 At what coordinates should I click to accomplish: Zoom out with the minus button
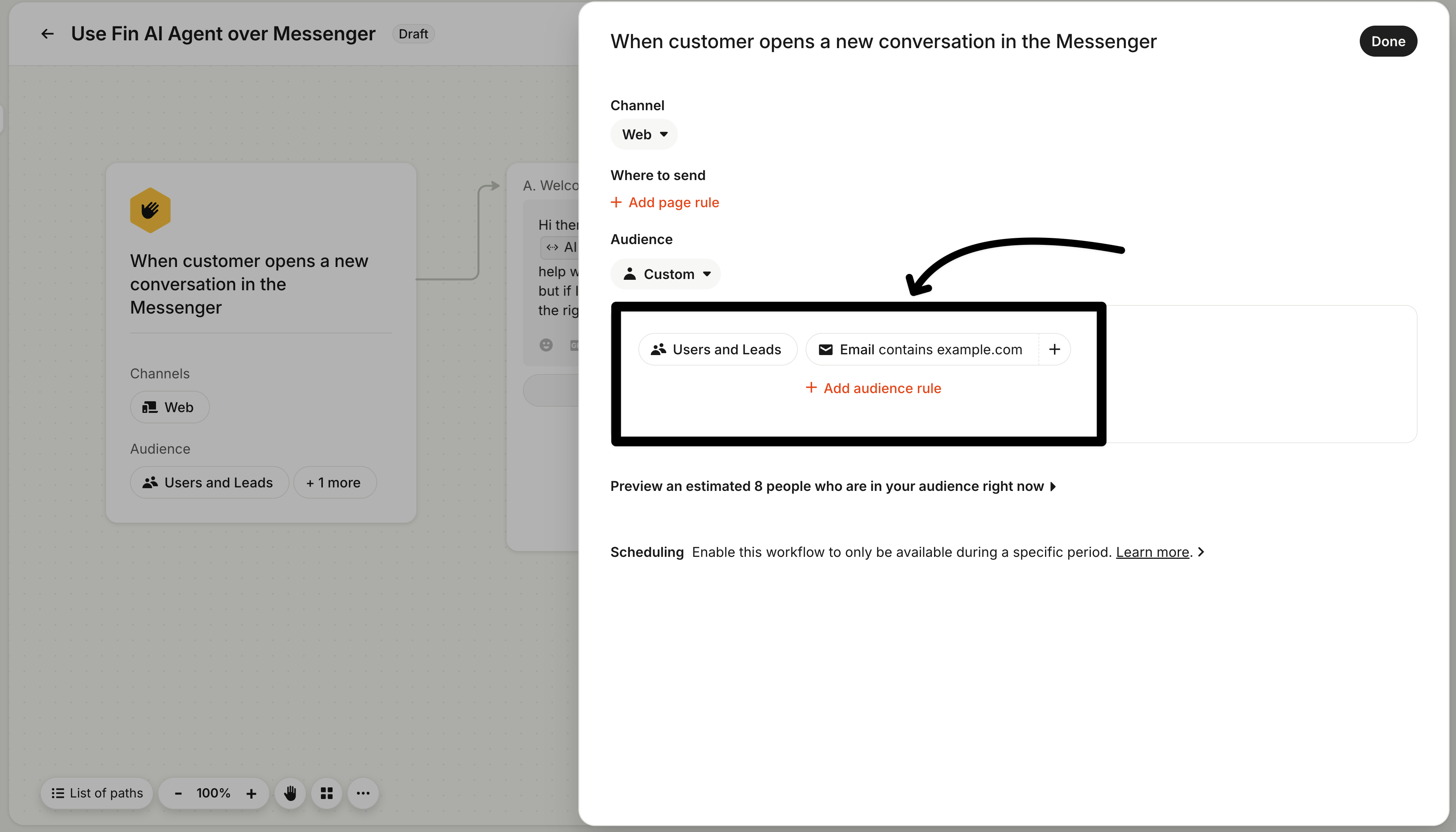click(178, 793)
